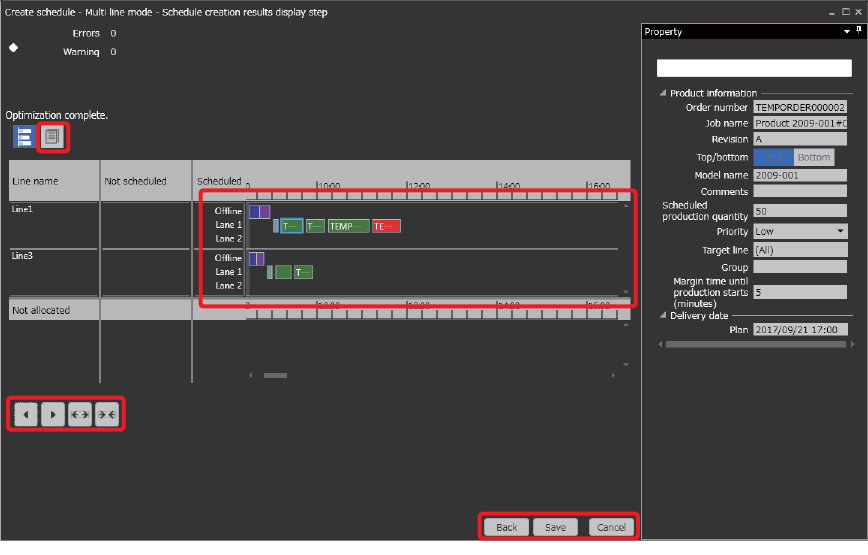Expand the timeline scale with outward arrows
This screenshot has height=555, width=868.
[80, 414]
